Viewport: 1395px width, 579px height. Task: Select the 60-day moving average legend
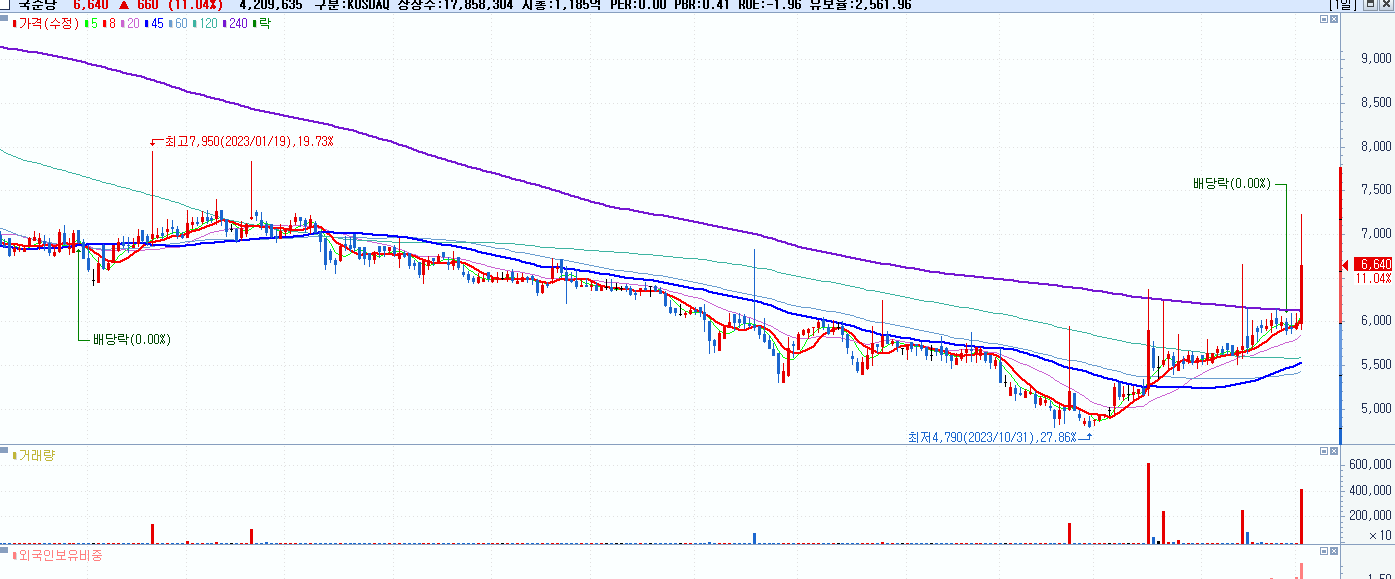179,22
